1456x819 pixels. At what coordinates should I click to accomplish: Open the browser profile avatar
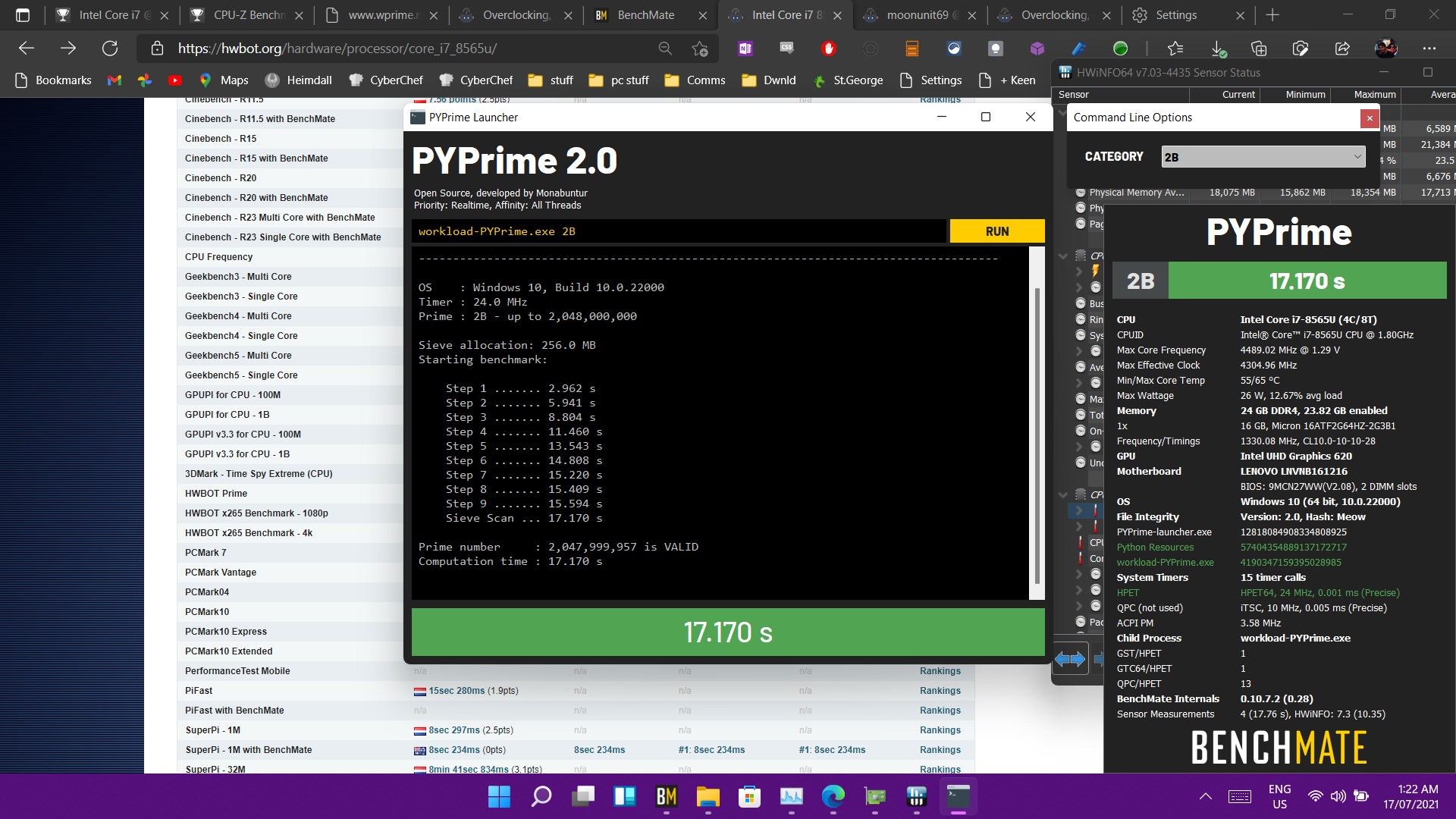[1386, 49]
